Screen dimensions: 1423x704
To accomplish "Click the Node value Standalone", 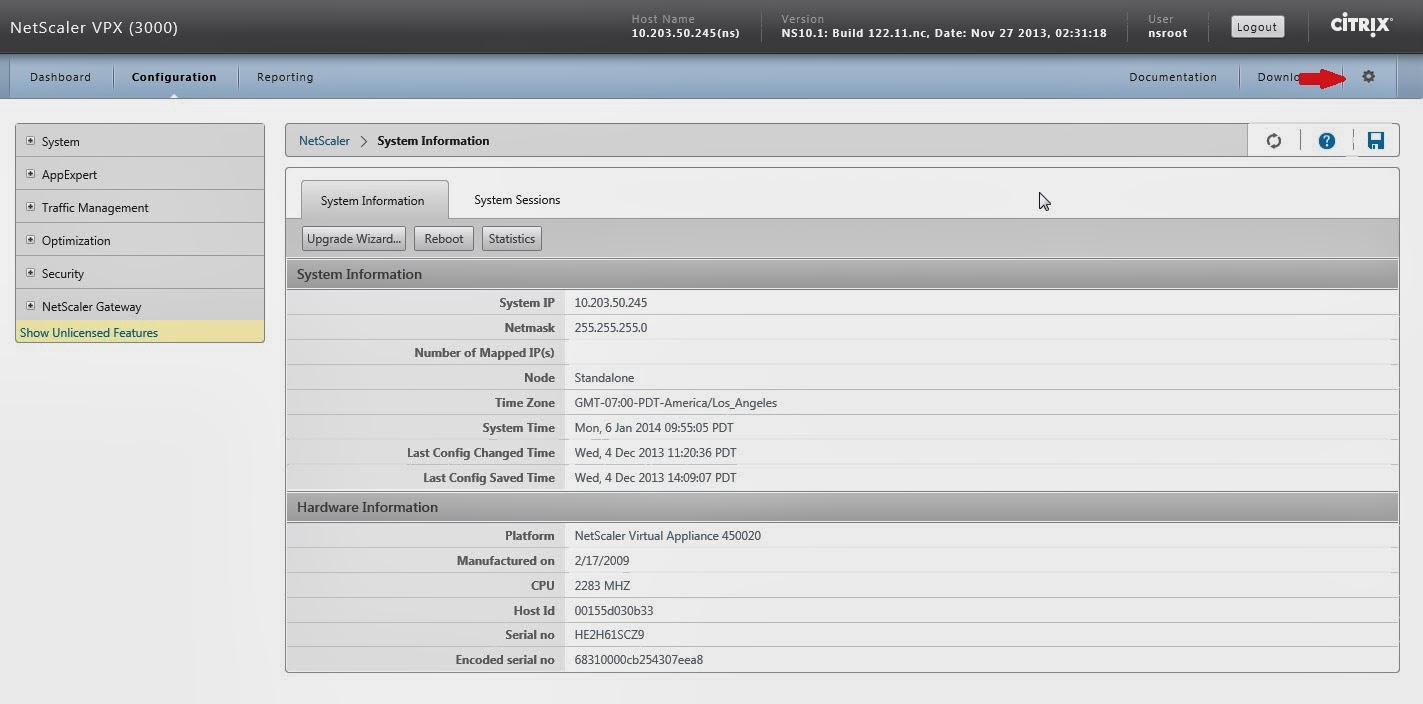I will click(604, 378).
